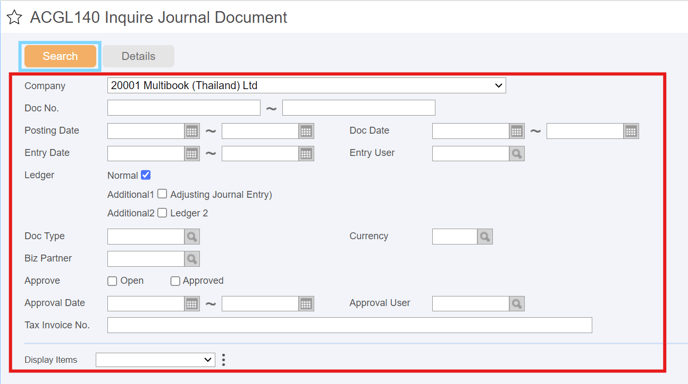688x384 pixels.
Task: Click the Approval Date end input
Action: click(x=260, y=303)
